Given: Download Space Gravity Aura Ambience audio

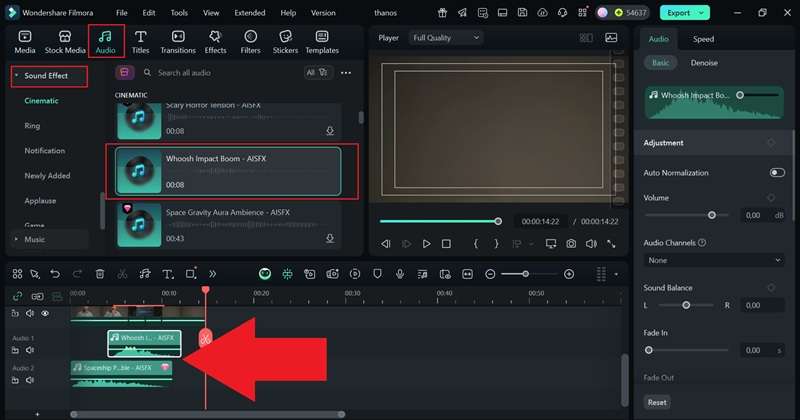Looking at the screenshot, I should click(330, 238).
